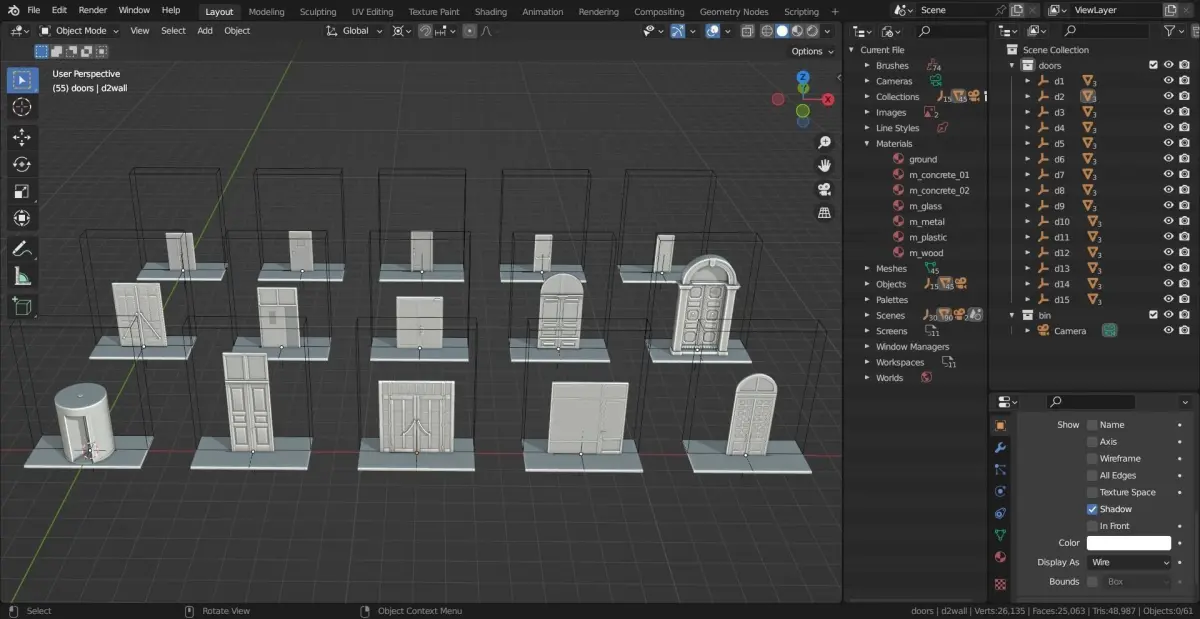
Task: Click the white object Color swatch
Action: tap(1128, 543)
